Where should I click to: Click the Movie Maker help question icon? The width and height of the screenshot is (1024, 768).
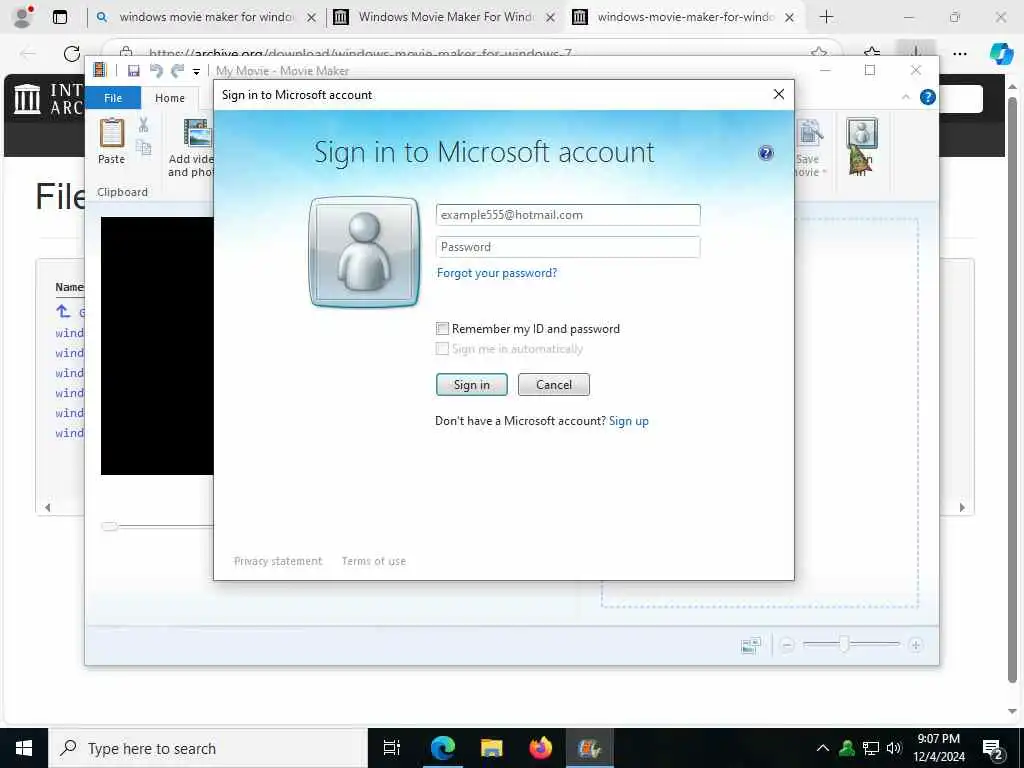(927, 97)
